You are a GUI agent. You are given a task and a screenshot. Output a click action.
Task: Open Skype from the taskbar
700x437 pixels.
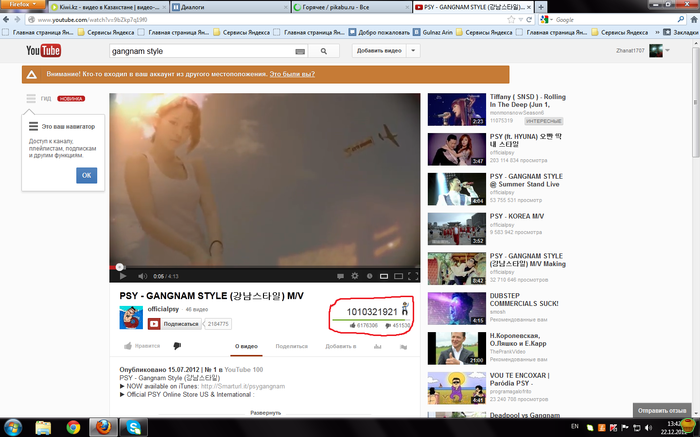click(x=133, y=428)
